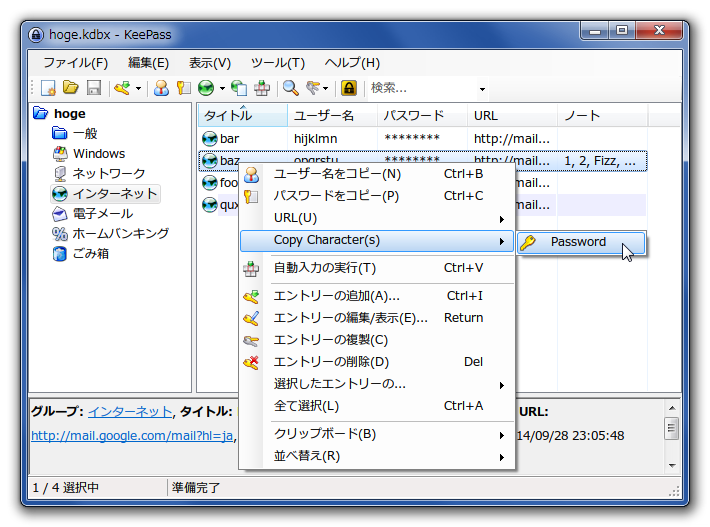
Task: Click the Add entry key icon
Action: (x=122, y=88)
